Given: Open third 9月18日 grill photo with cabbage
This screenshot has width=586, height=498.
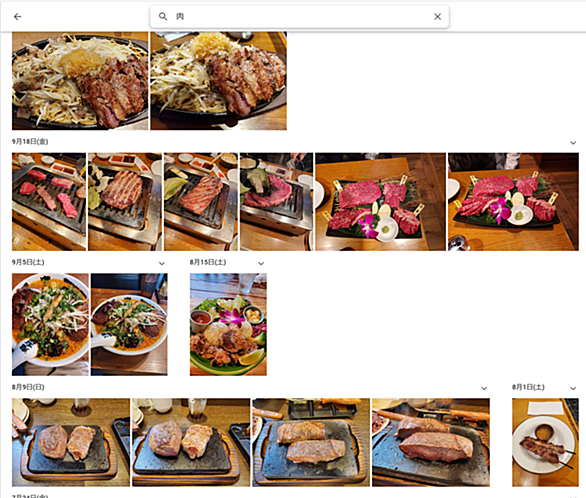Looking at the screenshot, I should (x=201, y=201).
